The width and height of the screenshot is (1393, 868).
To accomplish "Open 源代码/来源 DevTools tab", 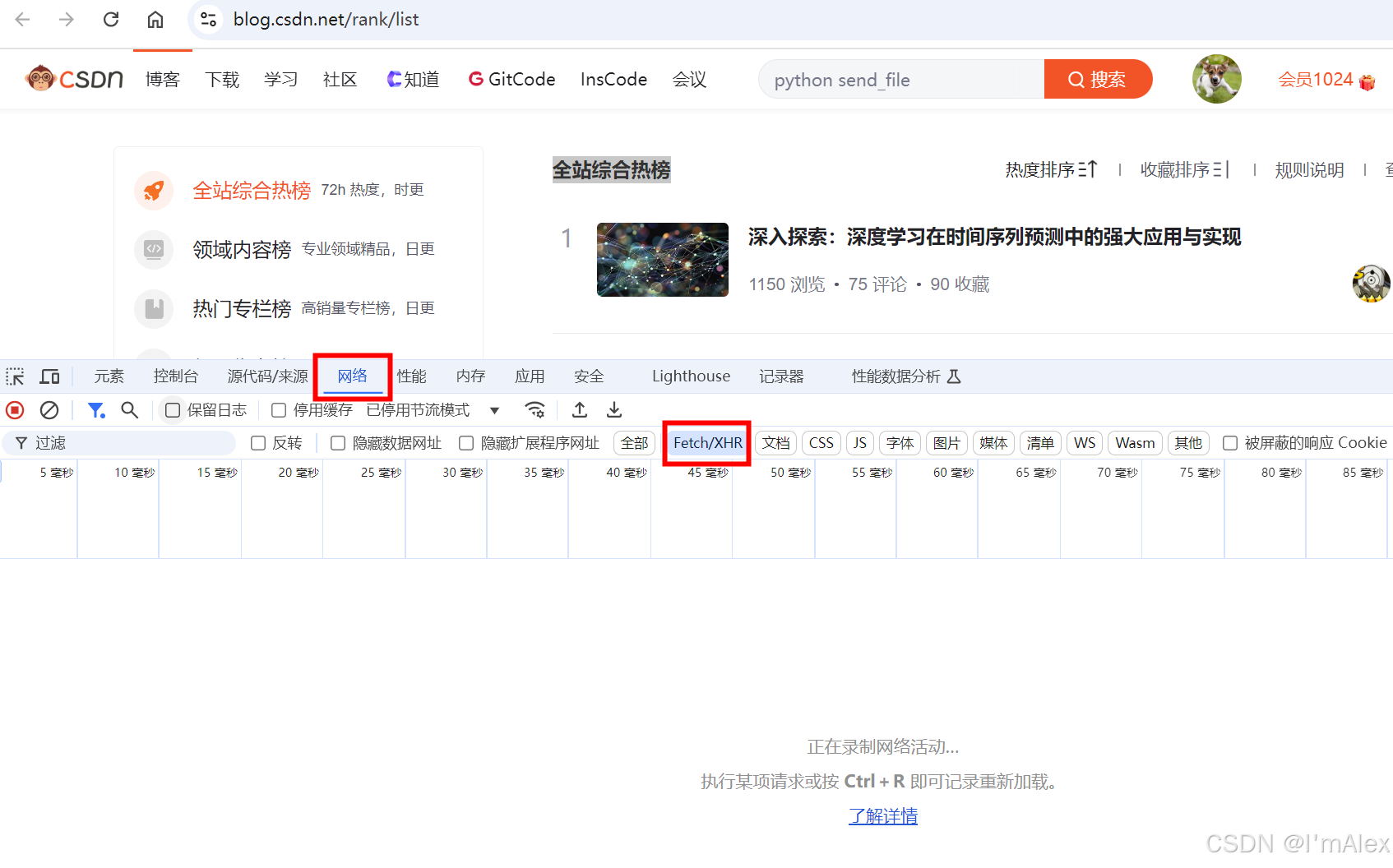I will (x=268, y=376).
